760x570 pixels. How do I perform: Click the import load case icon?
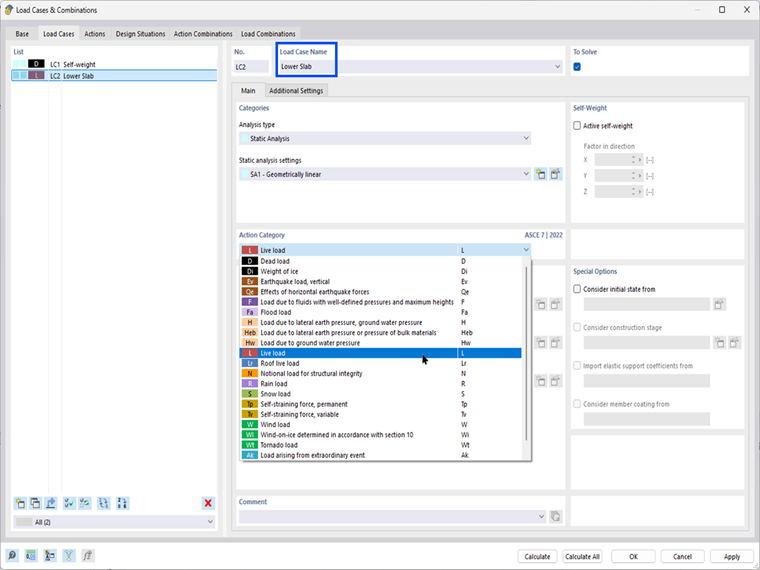pyautogui.click(x=51, y=503)
